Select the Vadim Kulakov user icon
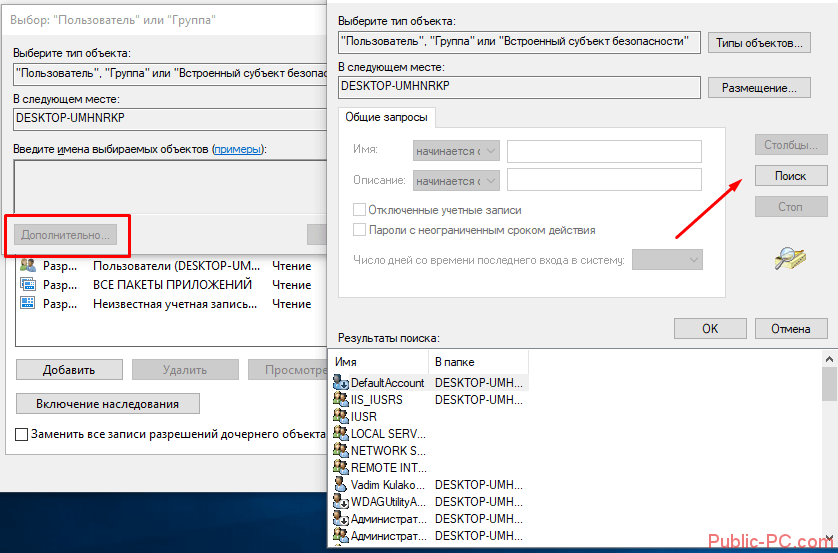The image size is (838, 553). click(341, 484)
